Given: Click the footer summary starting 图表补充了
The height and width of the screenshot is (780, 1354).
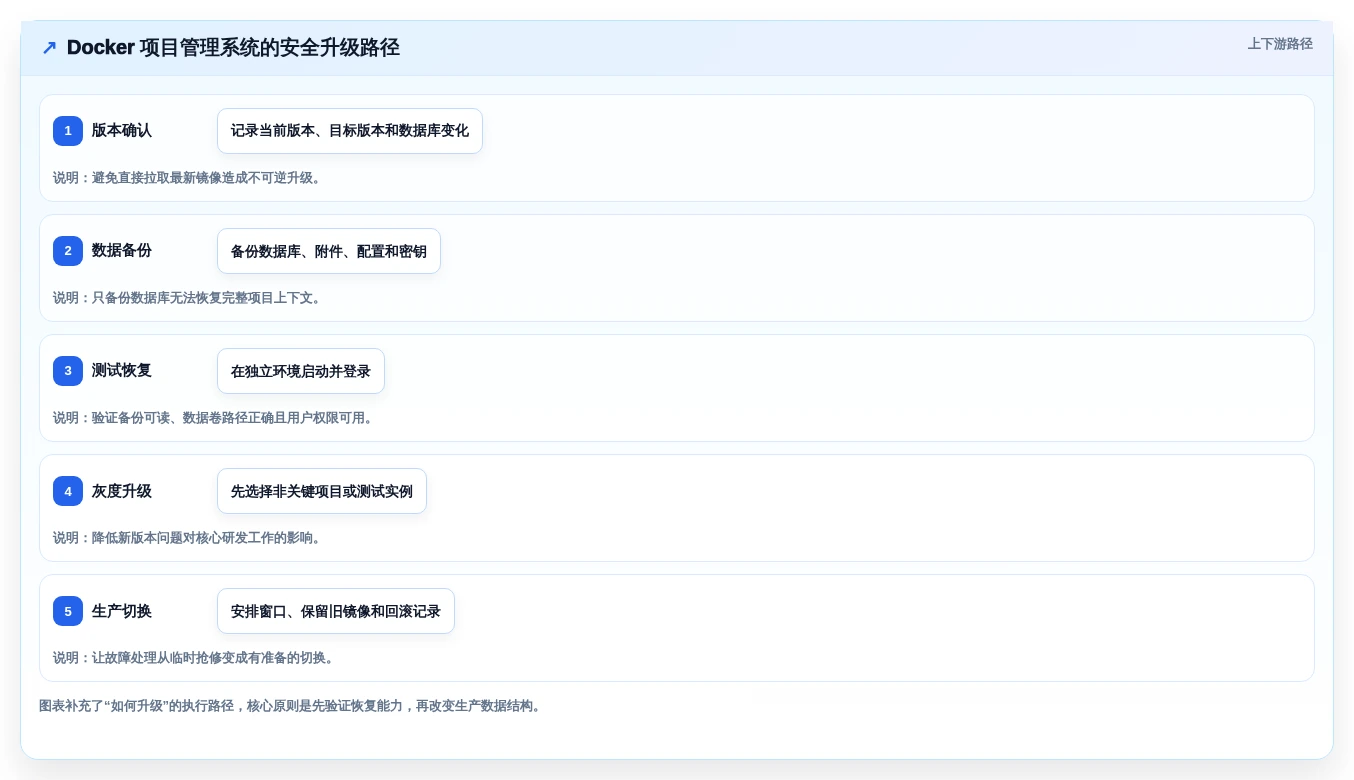Looking at the screenshot, I should coord(290,706).
